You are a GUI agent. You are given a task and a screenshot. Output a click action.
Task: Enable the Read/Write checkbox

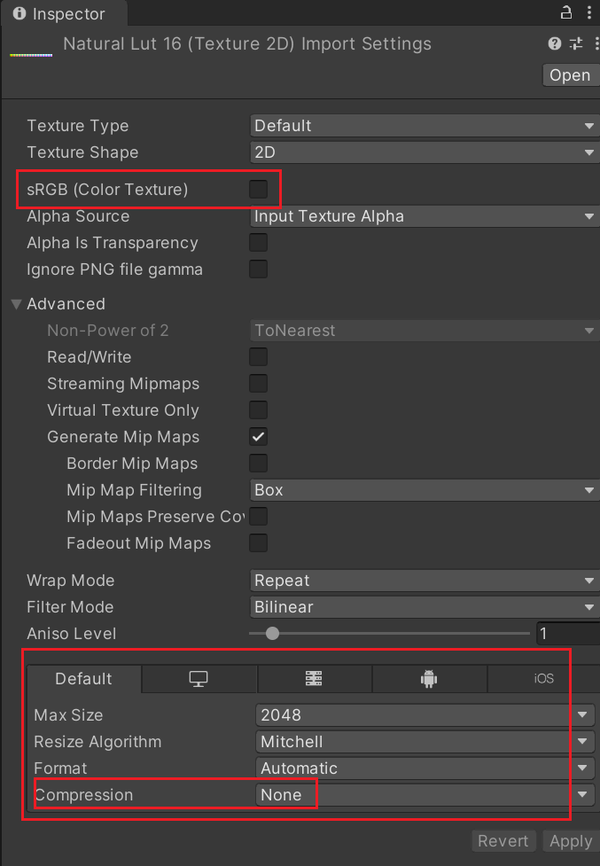258,357
